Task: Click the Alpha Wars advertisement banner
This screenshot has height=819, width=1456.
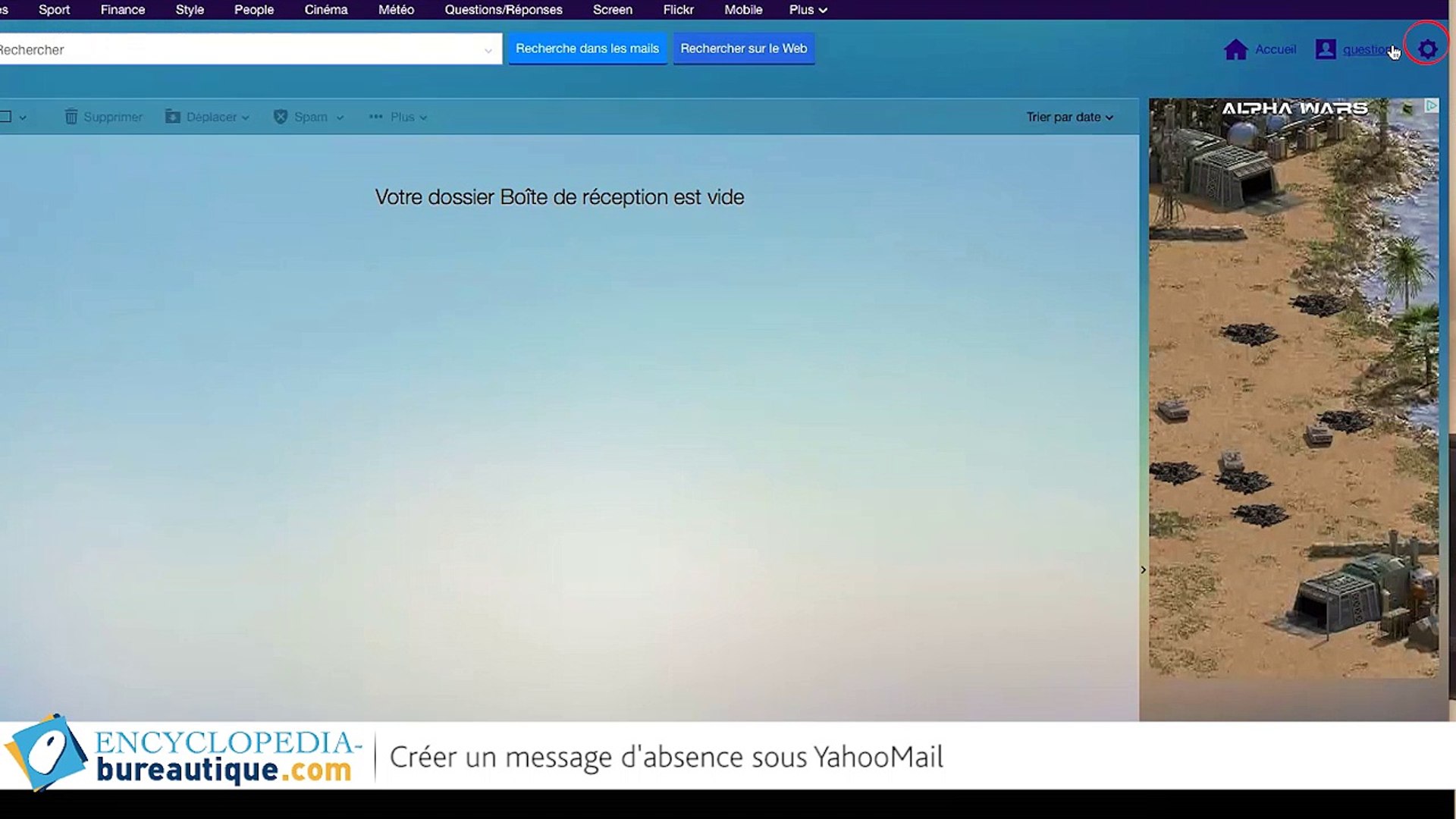Action: 1293,379
